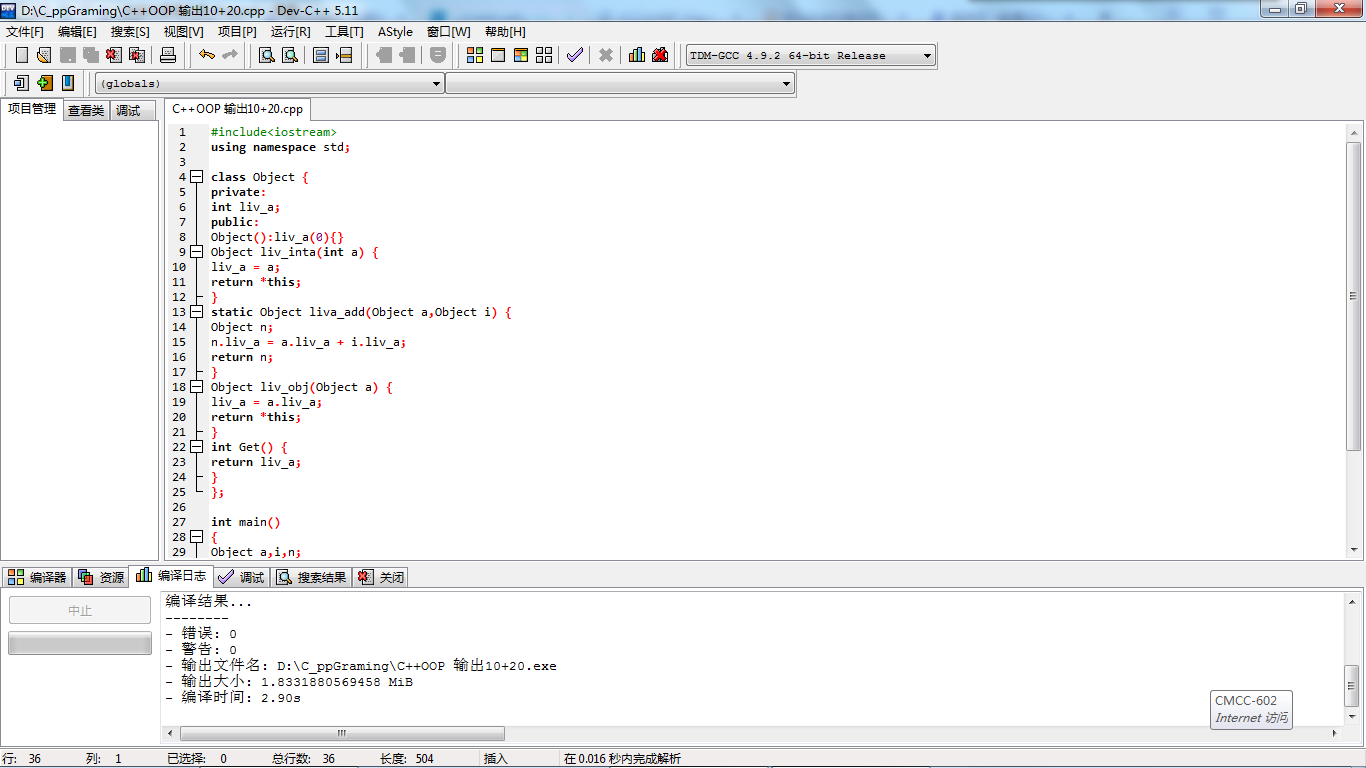
Task: Click the 中止 abort button
Action: pos(80,610)
